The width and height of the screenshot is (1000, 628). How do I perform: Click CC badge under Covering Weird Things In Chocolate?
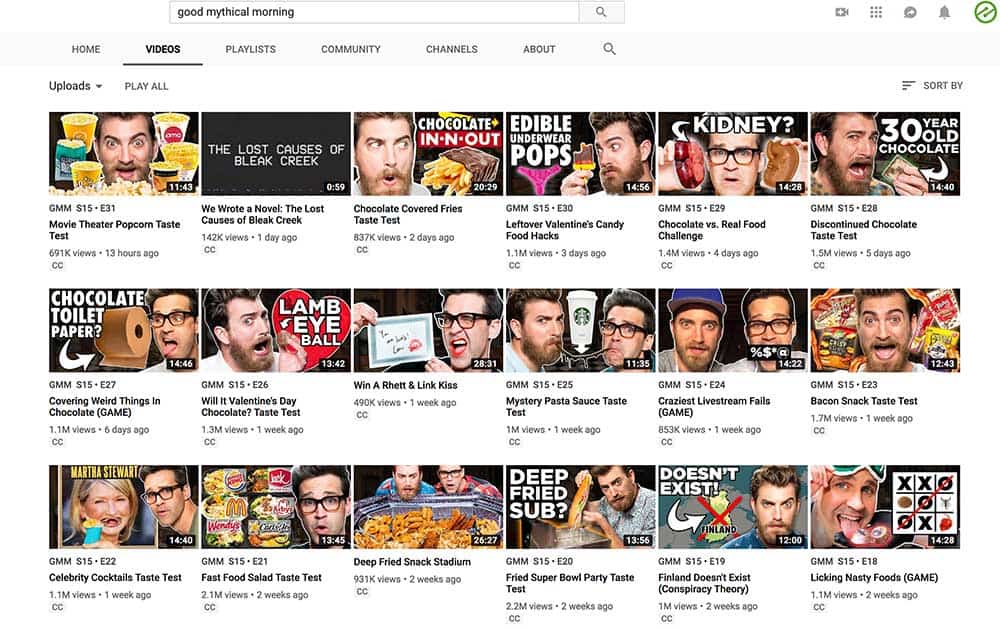57,442
